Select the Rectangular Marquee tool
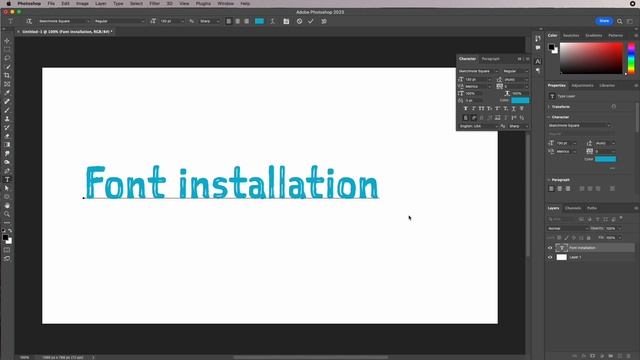 click(x=7, y=49)
